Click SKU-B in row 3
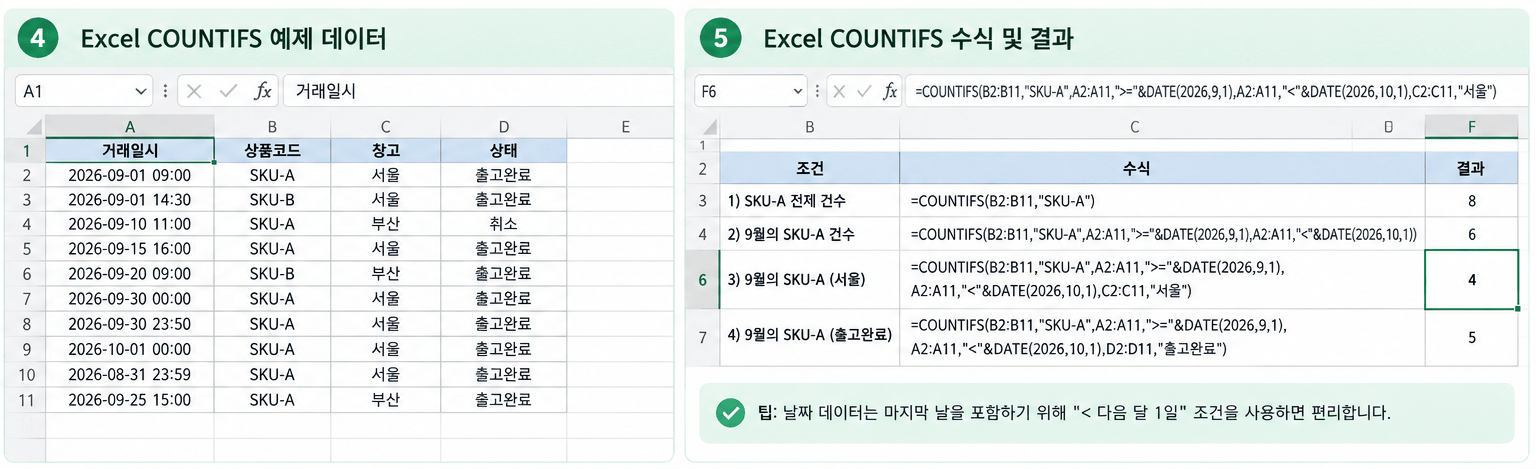Screen dimensions: 1536x469 (x=272, y=199)
